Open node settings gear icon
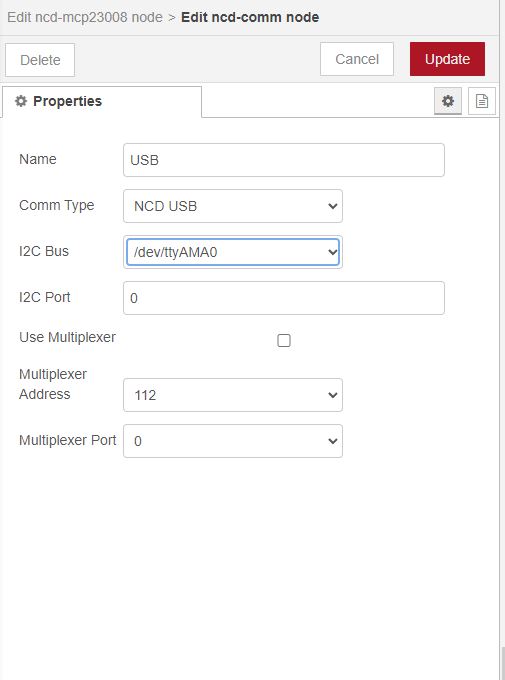Image resolution: width=505 pixels, height=680 pixels. click(448, 101)
